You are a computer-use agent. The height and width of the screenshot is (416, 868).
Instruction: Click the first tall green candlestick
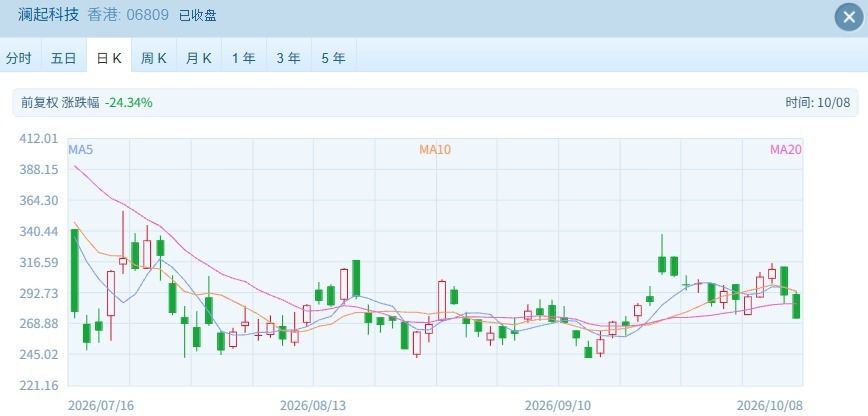75,271
